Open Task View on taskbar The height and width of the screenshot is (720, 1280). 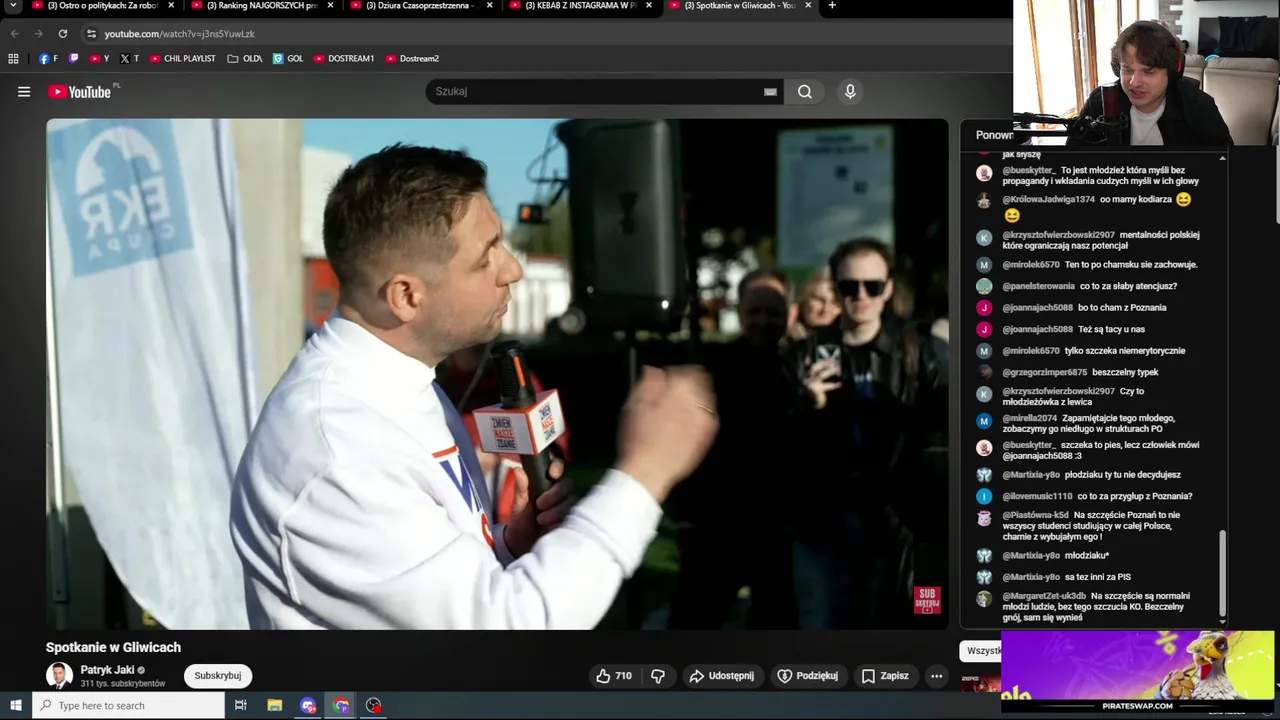(241, 706)
